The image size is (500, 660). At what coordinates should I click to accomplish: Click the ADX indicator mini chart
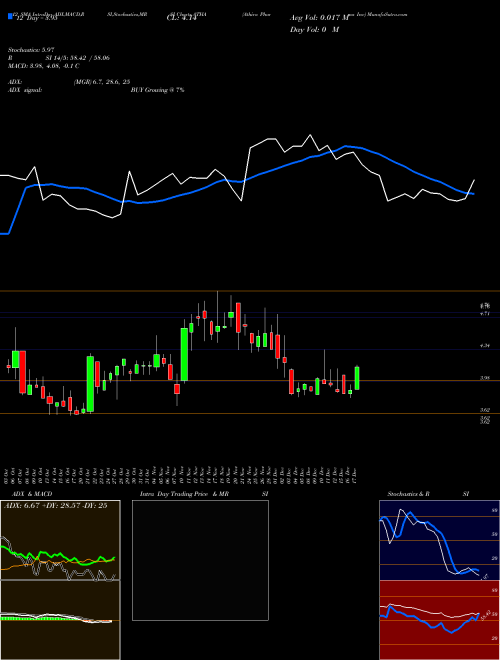click(60, 540)
